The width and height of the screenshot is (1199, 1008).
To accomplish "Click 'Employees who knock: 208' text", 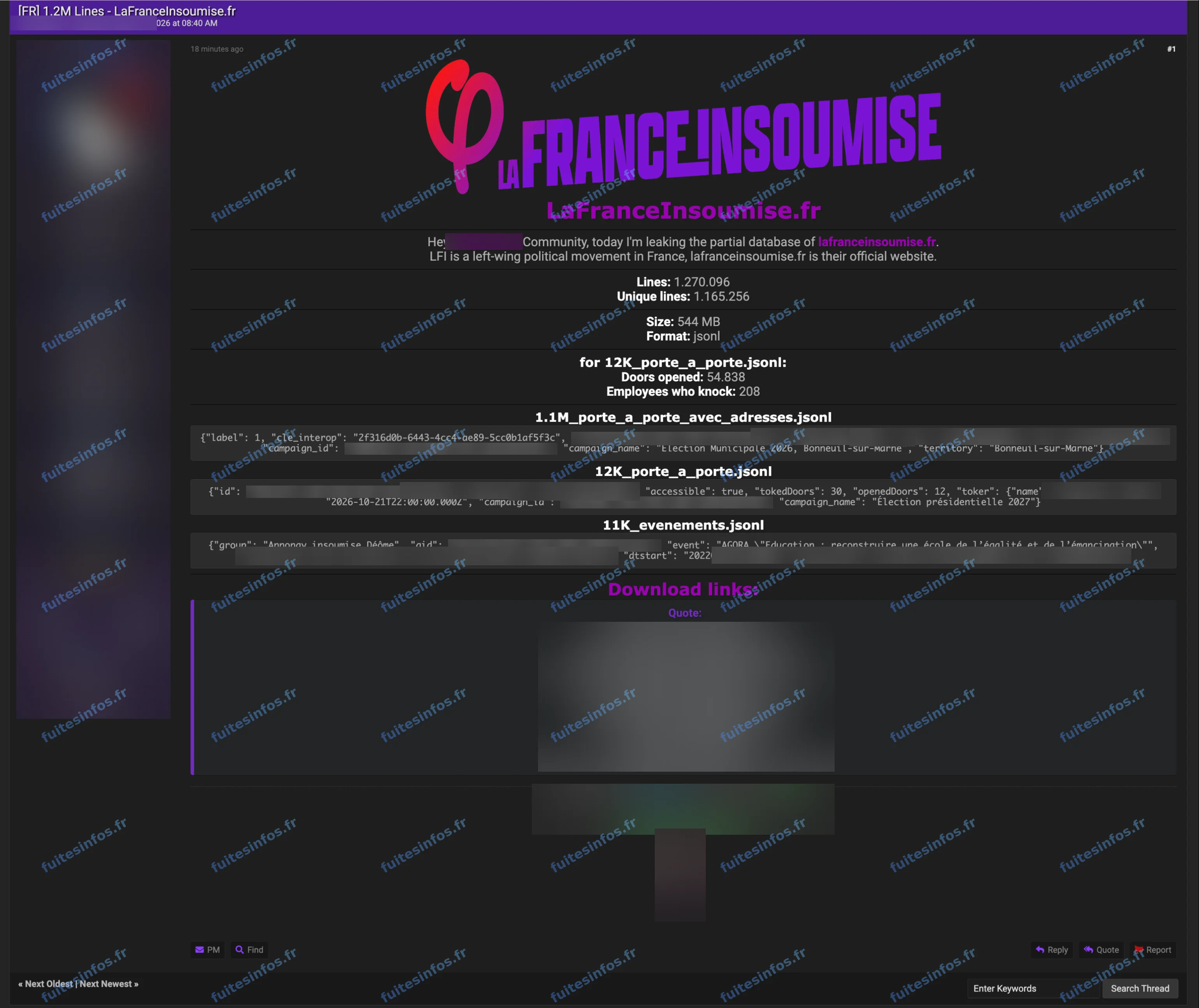I will [x=683, y=391].
